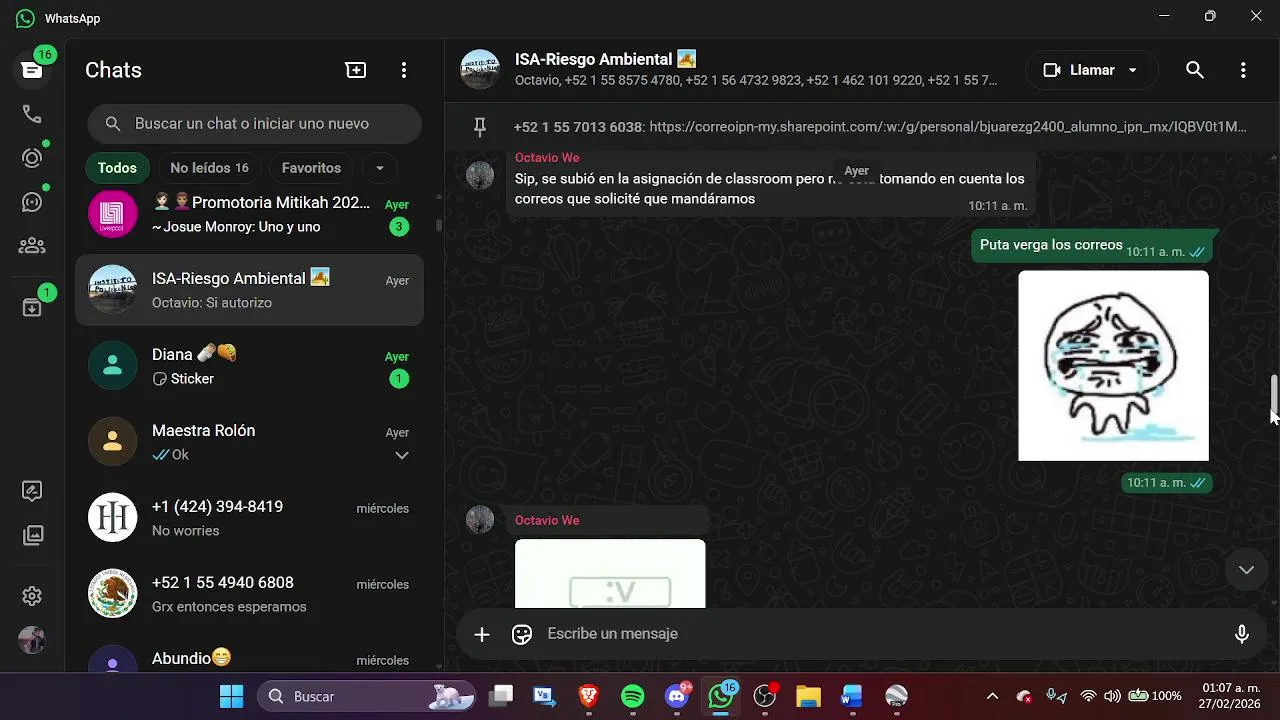This screenshot has width=1280, height=720.
Task: Open the Communities section
Action: [x=32, y=246]
